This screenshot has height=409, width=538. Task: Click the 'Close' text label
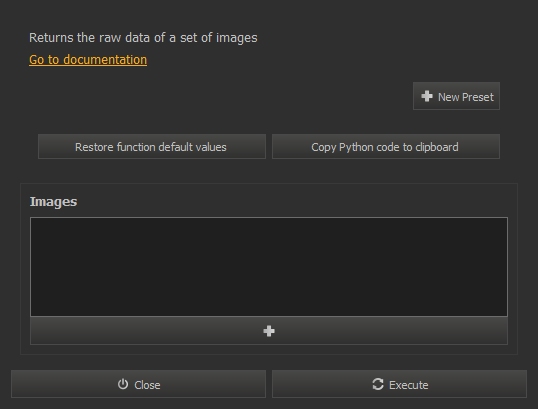pyautogui.click(x=147, y=385)
